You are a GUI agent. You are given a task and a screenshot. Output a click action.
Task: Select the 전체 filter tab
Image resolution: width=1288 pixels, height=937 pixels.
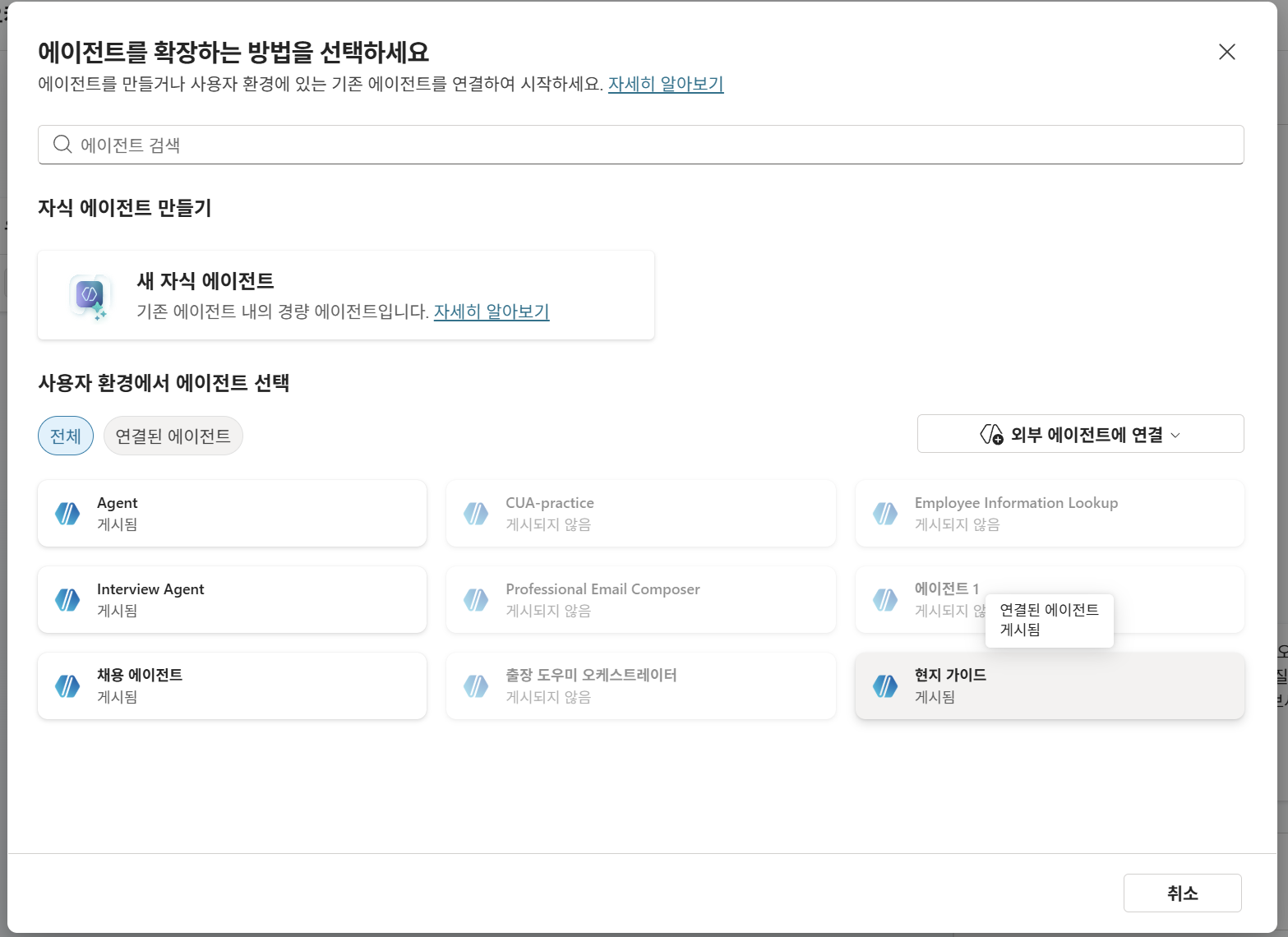coord(66,436)
